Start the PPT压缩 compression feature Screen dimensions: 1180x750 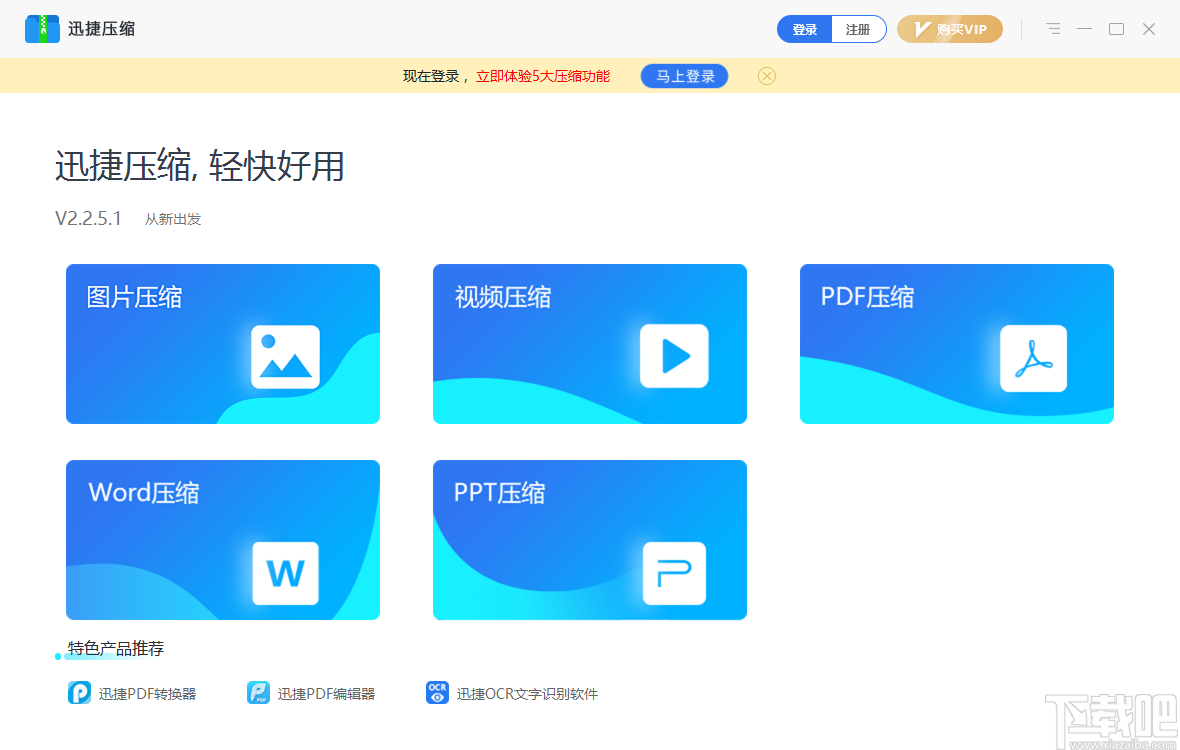(x=589, y=539)
